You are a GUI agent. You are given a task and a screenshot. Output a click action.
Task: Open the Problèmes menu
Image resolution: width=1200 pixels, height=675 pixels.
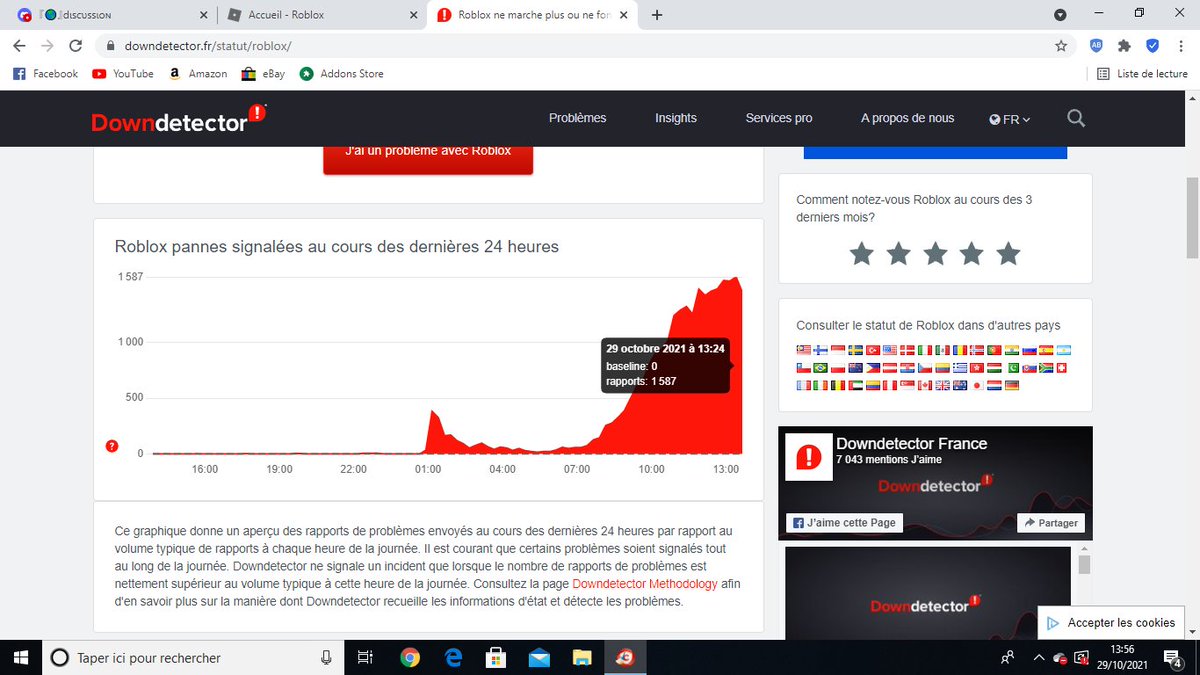(577, 118)
